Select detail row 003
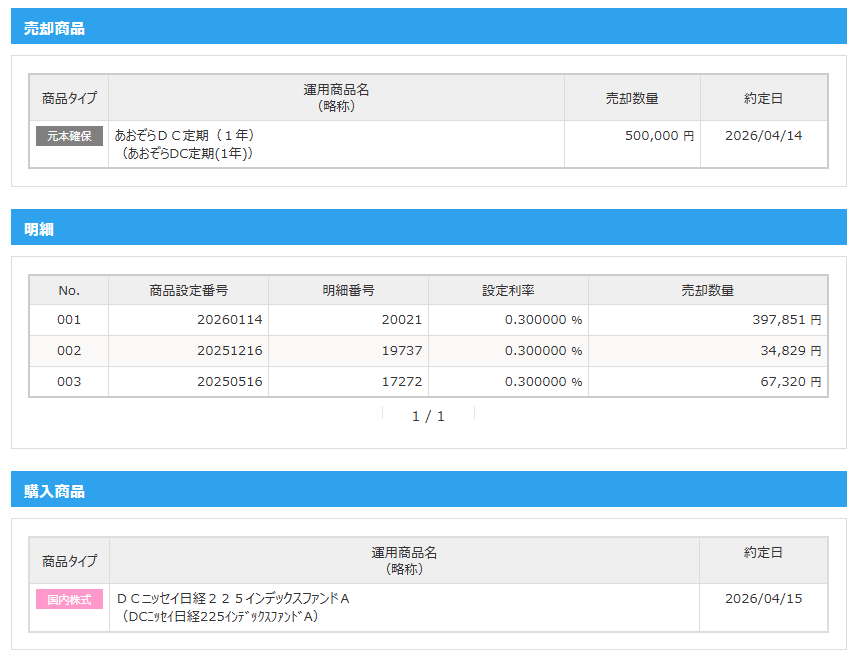860x662 pixels. 69,382
